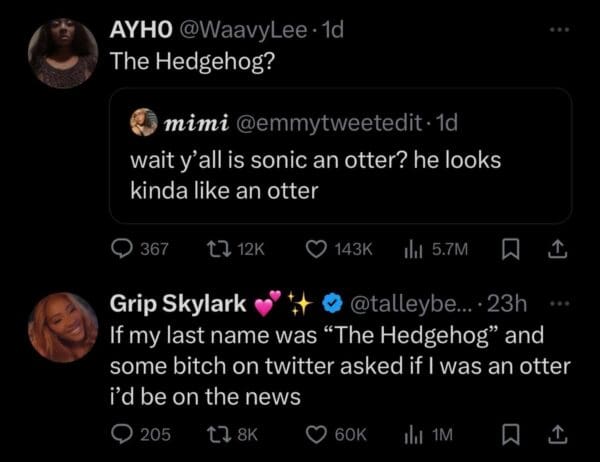Image resolution: width=600 pixels, height=462 pixels.
Task: Open Grip Skylark's profile avatar
Action: pos(63,326)
